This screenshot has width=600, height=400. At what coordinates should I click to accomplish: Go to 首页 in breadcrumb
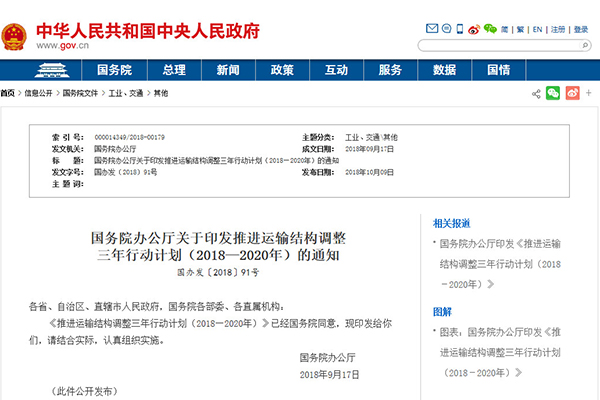coord(7,93)
